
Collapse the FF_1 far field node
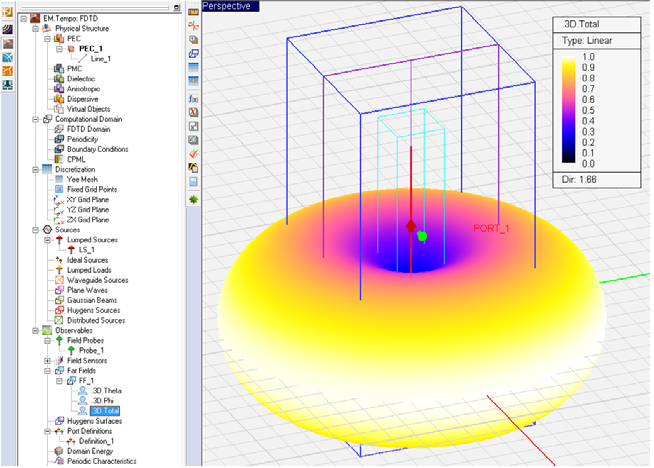coord(60,381)
